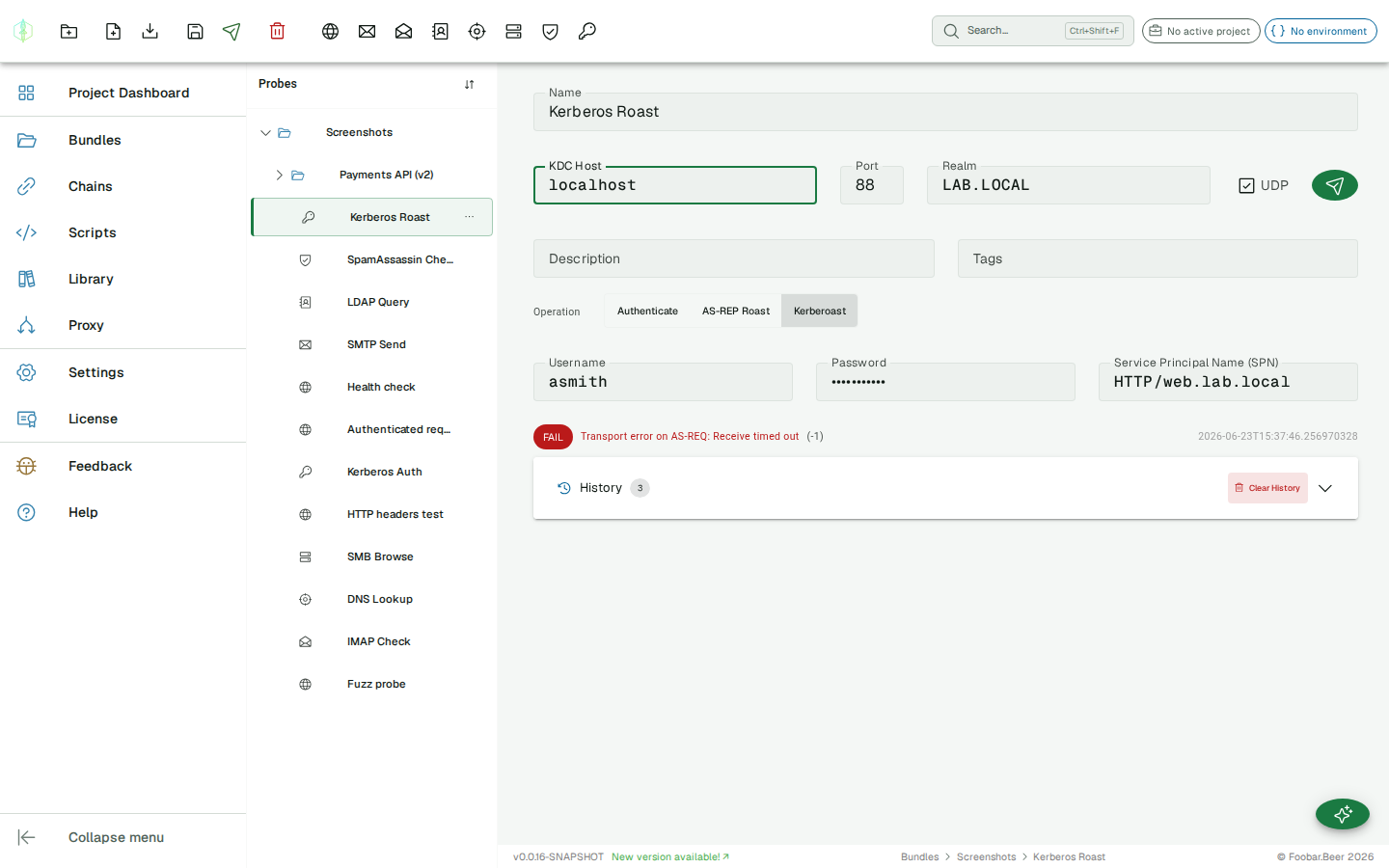The height and width of the screenshot is (868, 1389).
Task: Click Screenshots in the breadcrumb
Action: click(986, 856)
